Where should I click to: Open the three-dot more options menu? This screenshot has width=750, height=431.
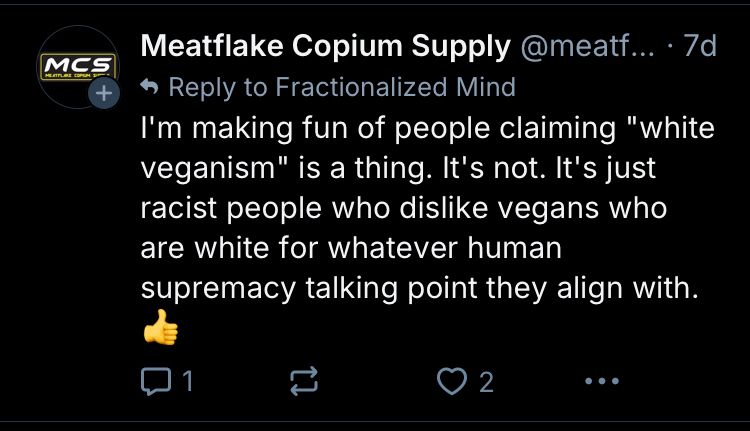[x=602, y=381]
